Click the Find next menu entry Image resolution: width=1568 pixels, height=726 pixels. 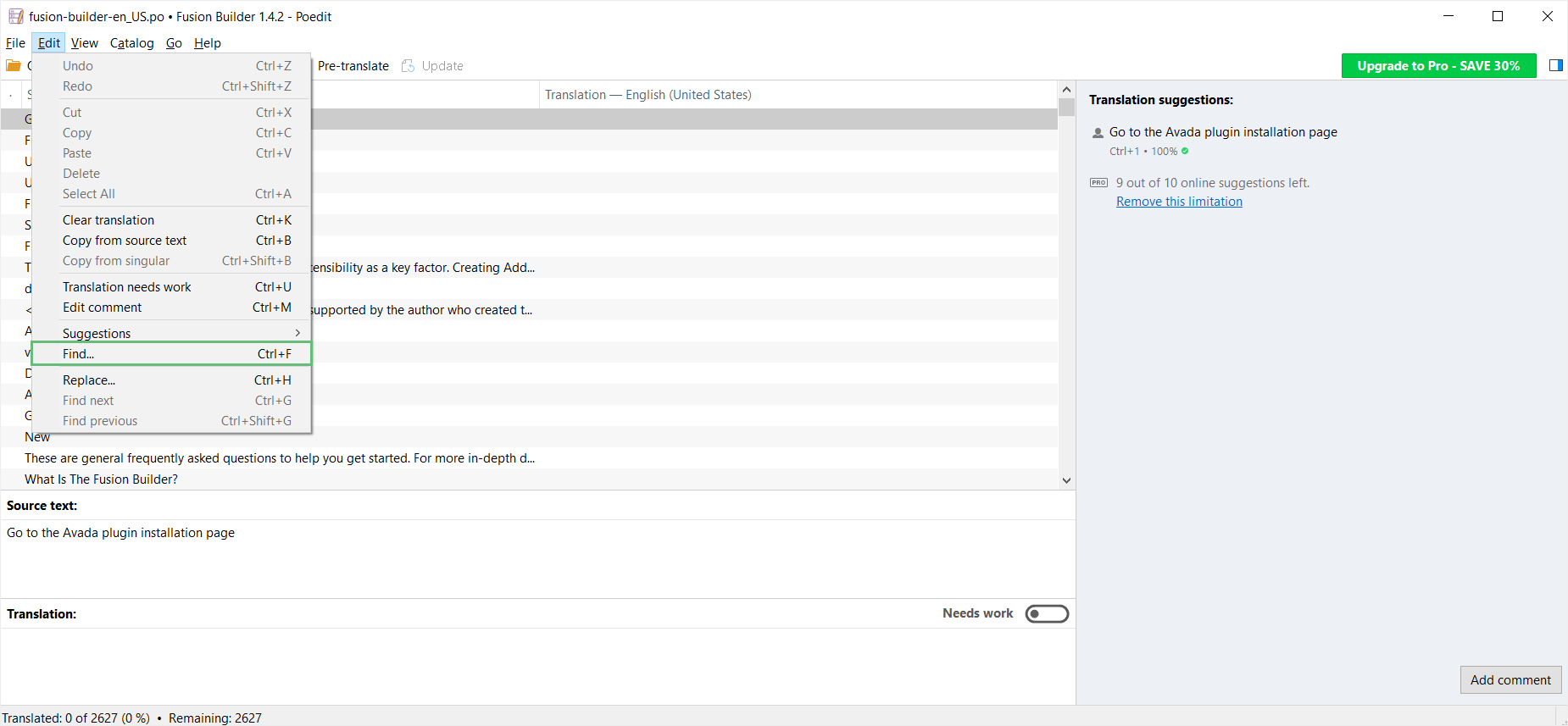tap(171, 400)
